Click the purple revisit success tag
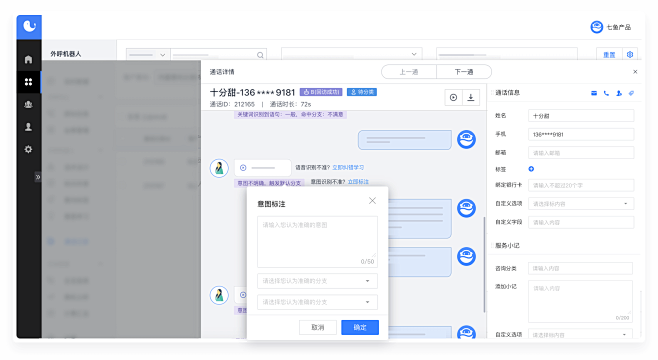The width and height of the screenshot is (658, 360). 321,92
